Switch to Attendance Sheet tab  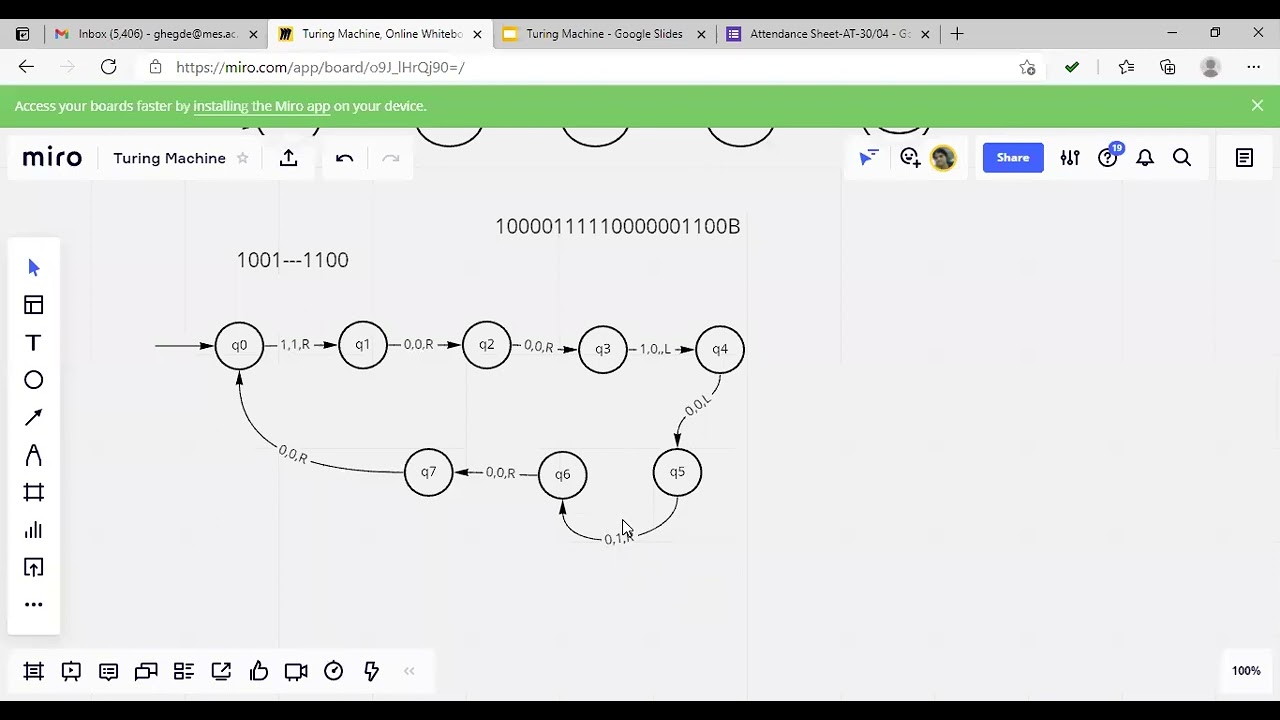[x=830, y=34]
